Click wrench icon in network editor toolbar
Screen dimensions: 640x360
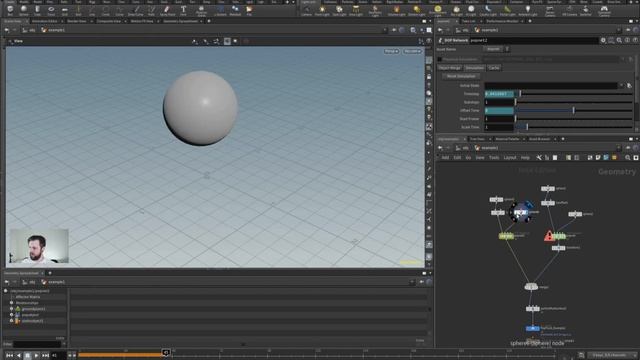pos(539,158)
